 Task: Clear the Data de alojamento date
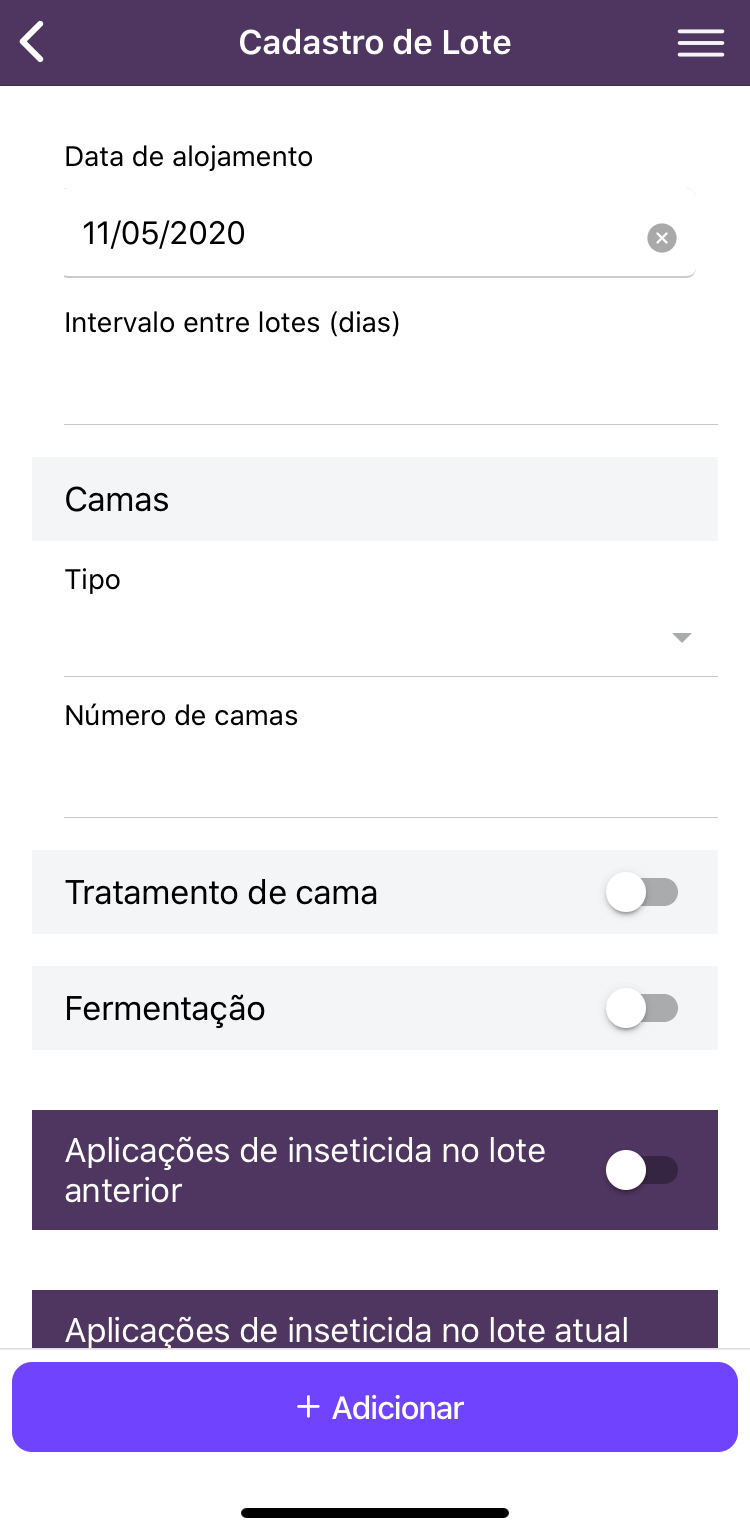coord(661,238)
